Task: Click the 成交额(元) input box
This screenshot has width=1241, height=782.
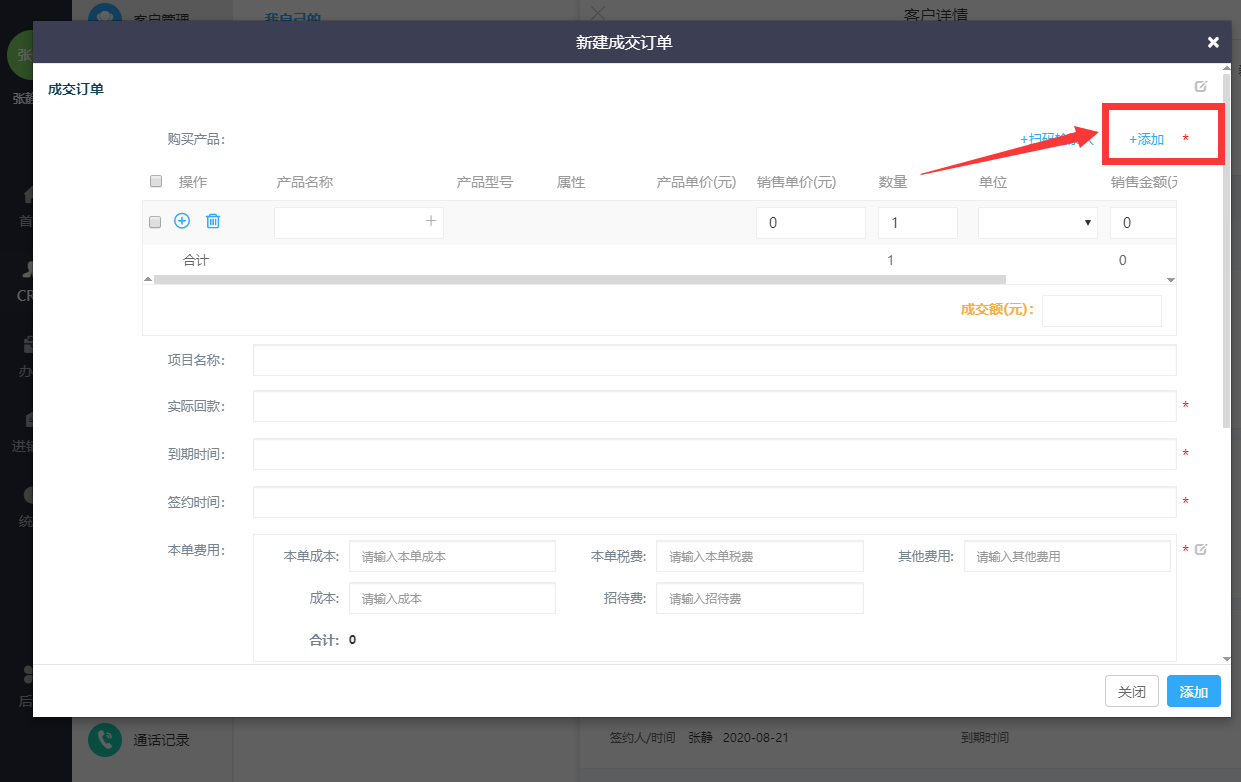Action: [x=1102, y=311]
